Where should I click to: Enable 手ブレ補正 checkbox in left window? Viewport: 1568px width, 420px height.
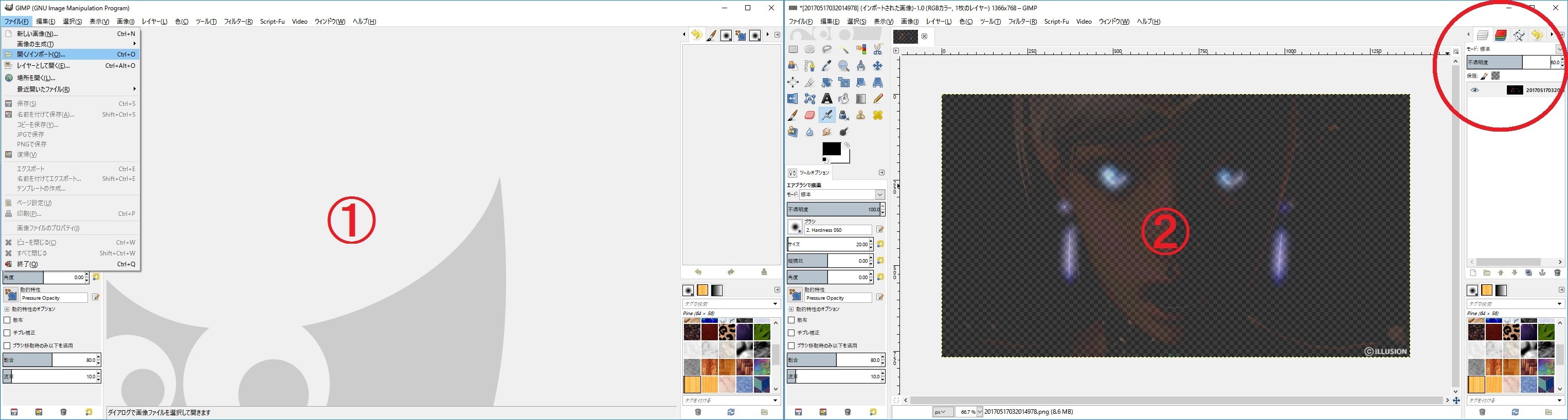7,333
